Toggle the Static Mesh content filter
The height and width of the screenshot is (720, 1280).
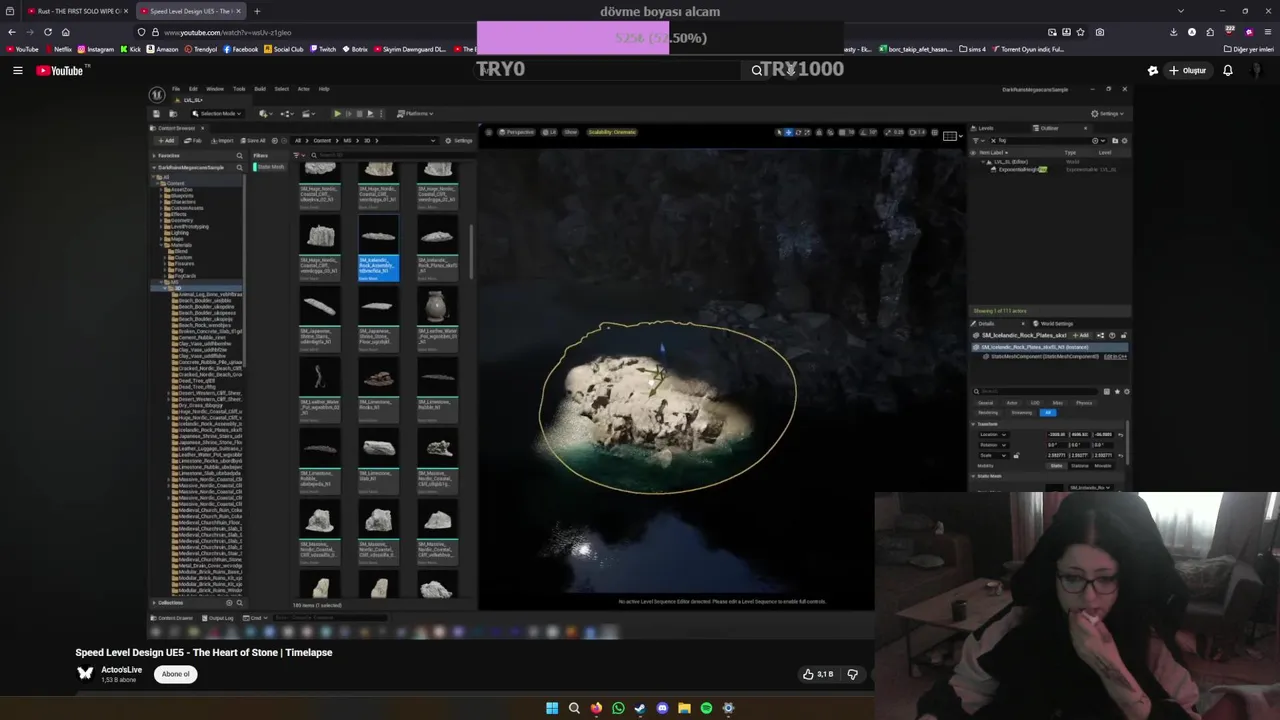pyautogui.click(x=271, y=166)
